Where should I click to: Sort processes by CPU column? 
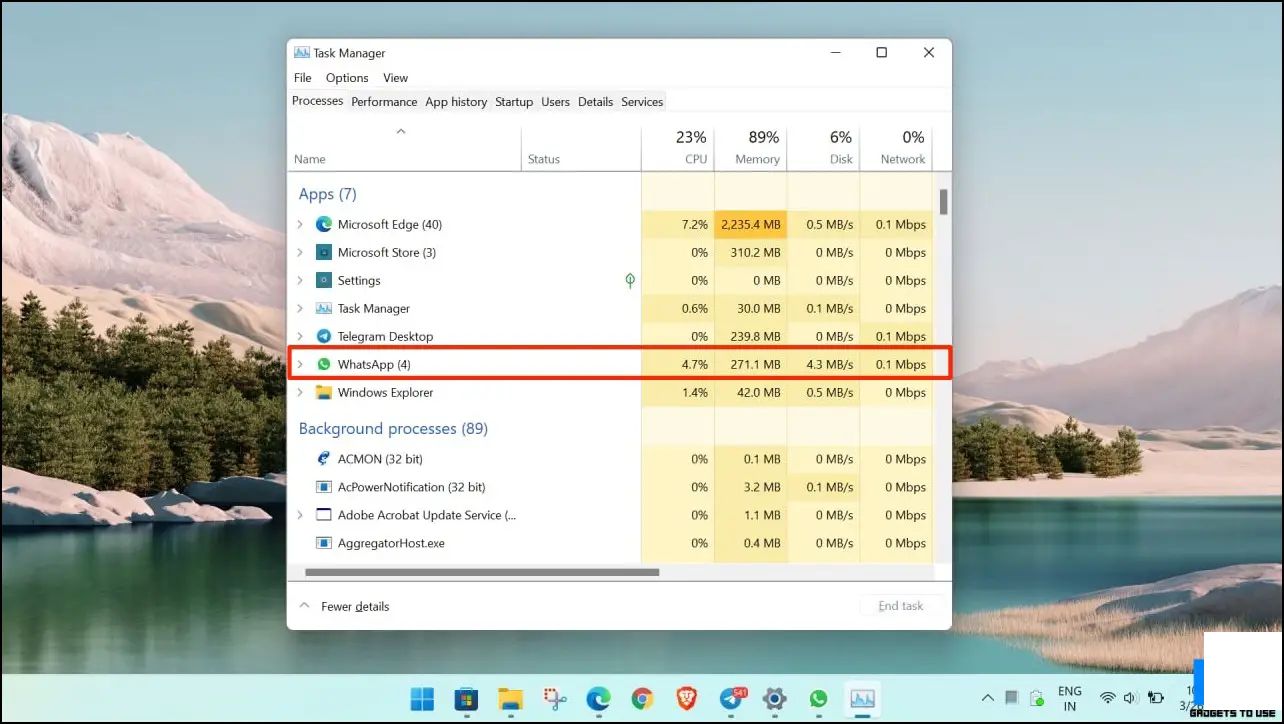pyautogui.click(x=678, y=147)
